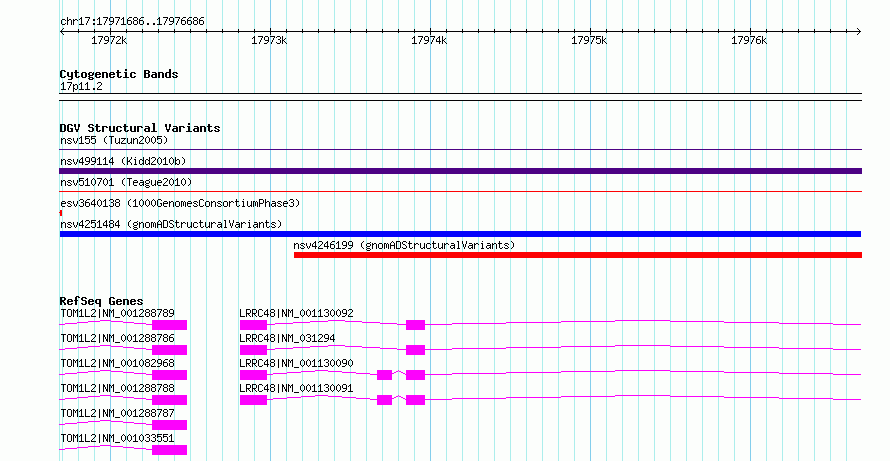The image size is (890, 461).
Task: Select the exon box of TOM1L2 NM_001033551
Action: click(x=170, y=450)
